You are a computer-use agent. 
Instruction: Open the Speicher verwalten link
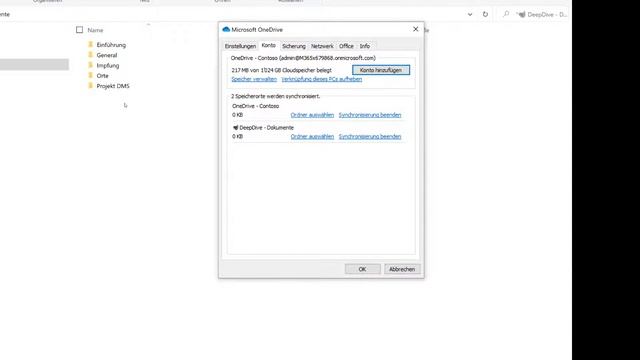(254, 79)
